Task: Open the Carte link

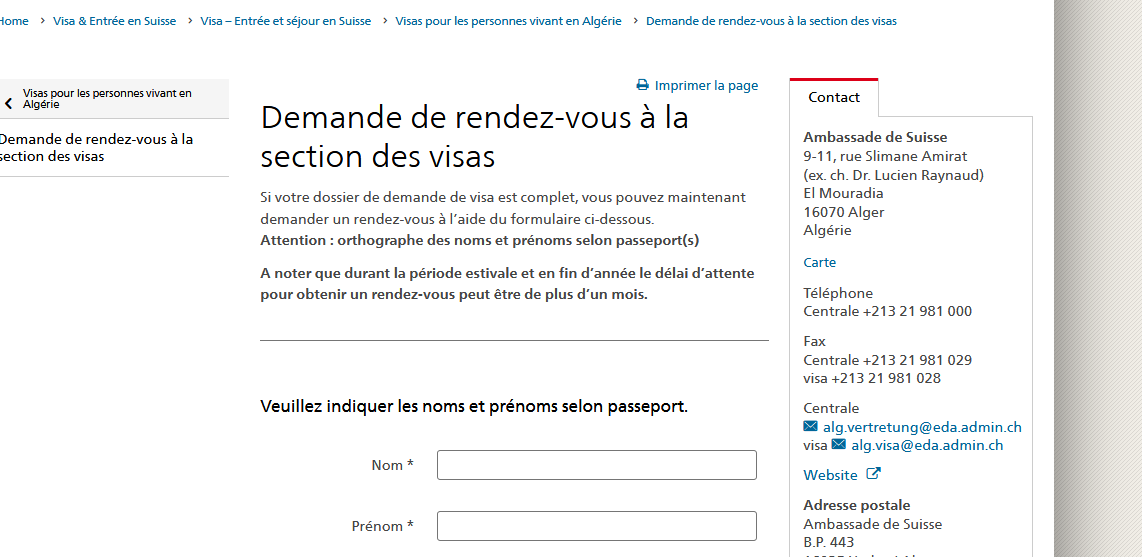Action: pyautogui.click(x=819, y=262)
